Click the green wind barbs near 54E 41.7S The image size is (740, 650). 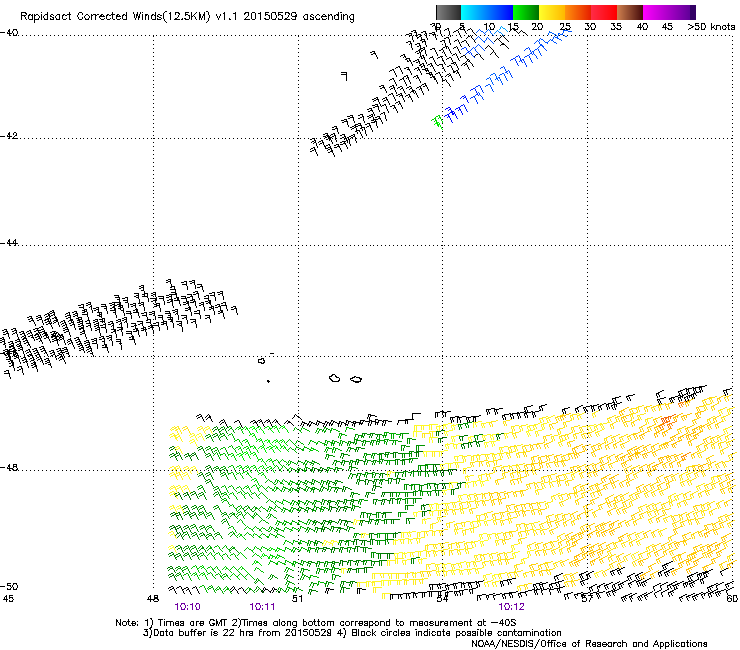(x=437, y=122)
